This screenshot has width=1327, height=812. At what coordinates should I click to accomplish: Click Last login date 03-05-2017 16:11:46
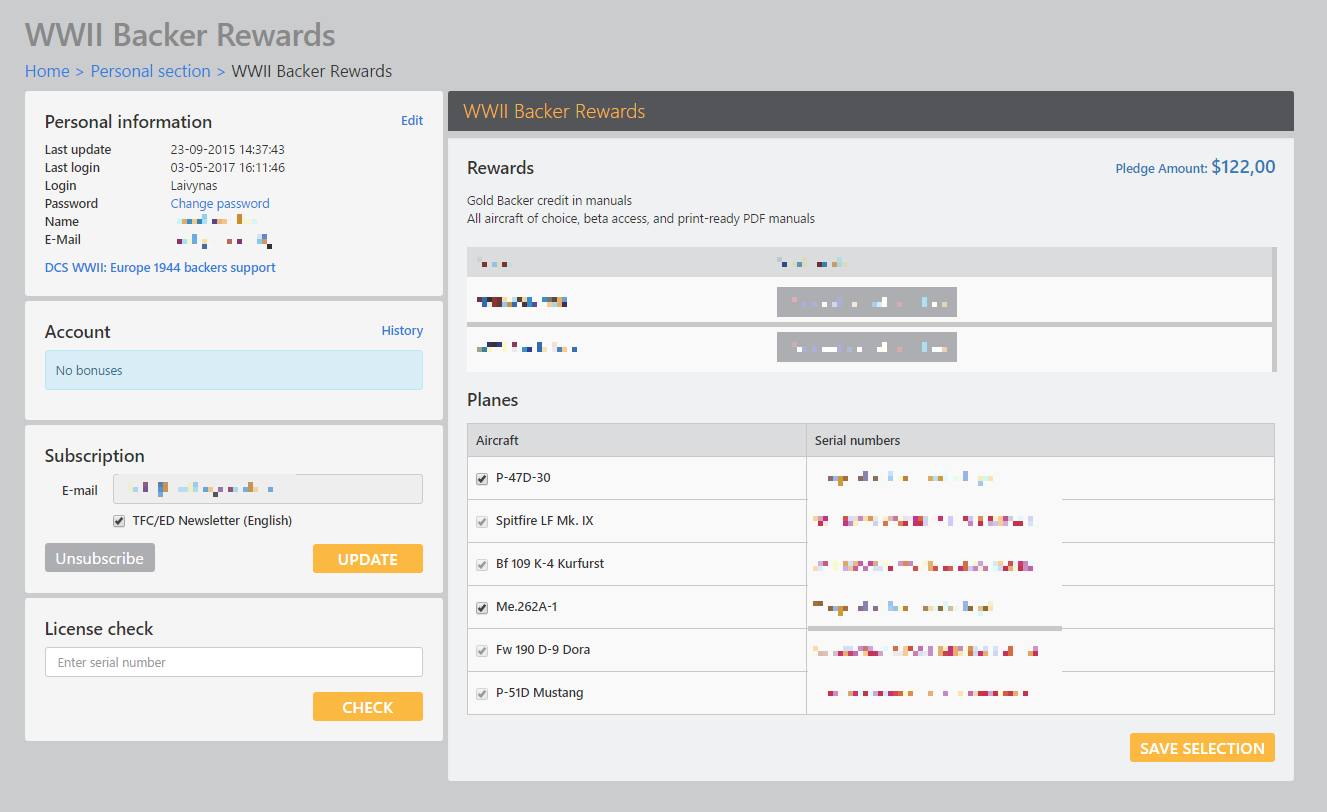tap(228, 168)
